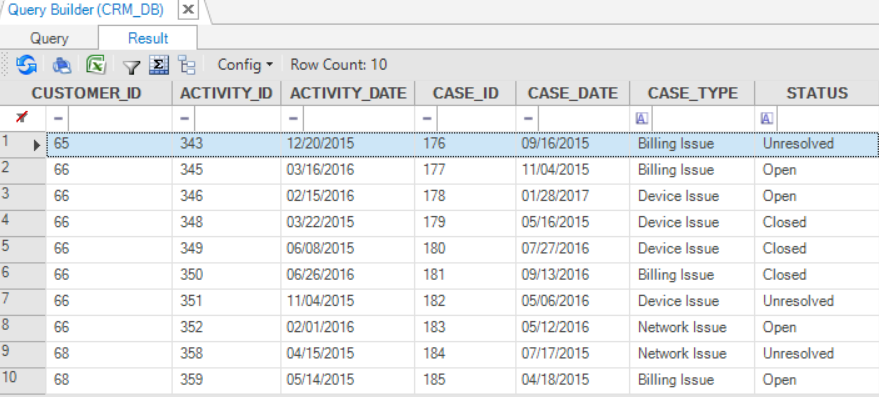Select row 5 by its row header
The image size is (879, 397).
[x=23, y=249]
